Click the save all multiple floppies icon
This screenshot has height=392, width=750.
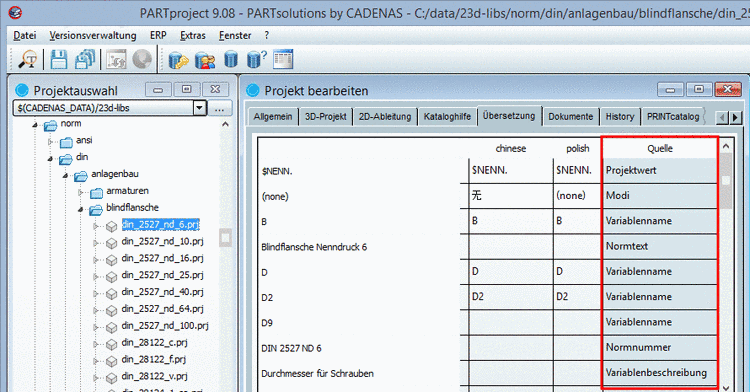(85, 60)
